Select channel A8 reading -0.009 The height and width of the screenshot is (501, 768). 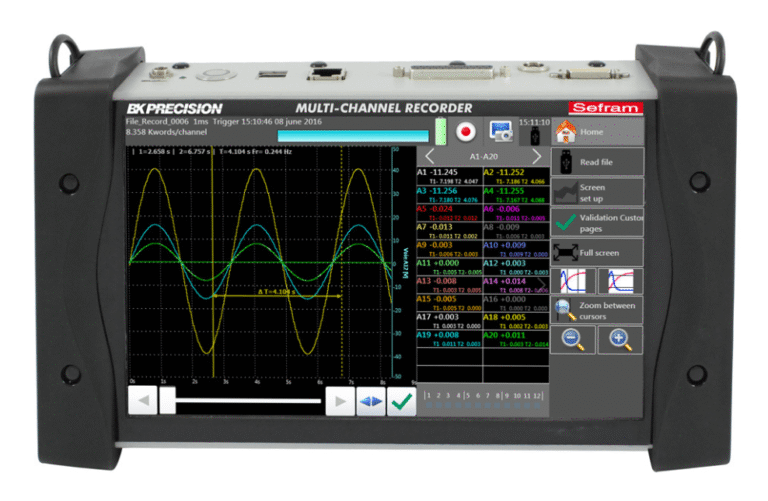(x=516, y=231)
